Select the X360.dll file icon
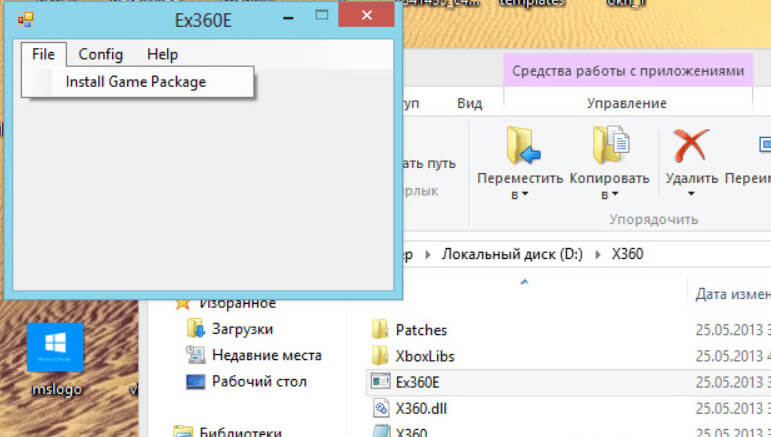 [x=381, y=408]
